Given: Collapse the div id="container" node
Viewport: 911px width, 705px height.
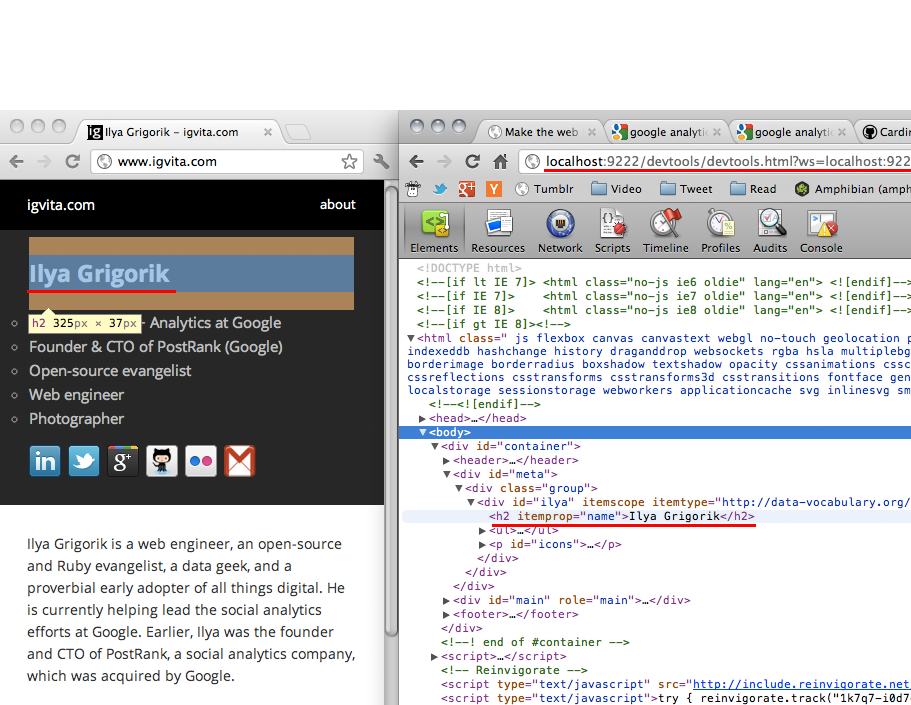Looking at the screenshot, I should [435, 446].
